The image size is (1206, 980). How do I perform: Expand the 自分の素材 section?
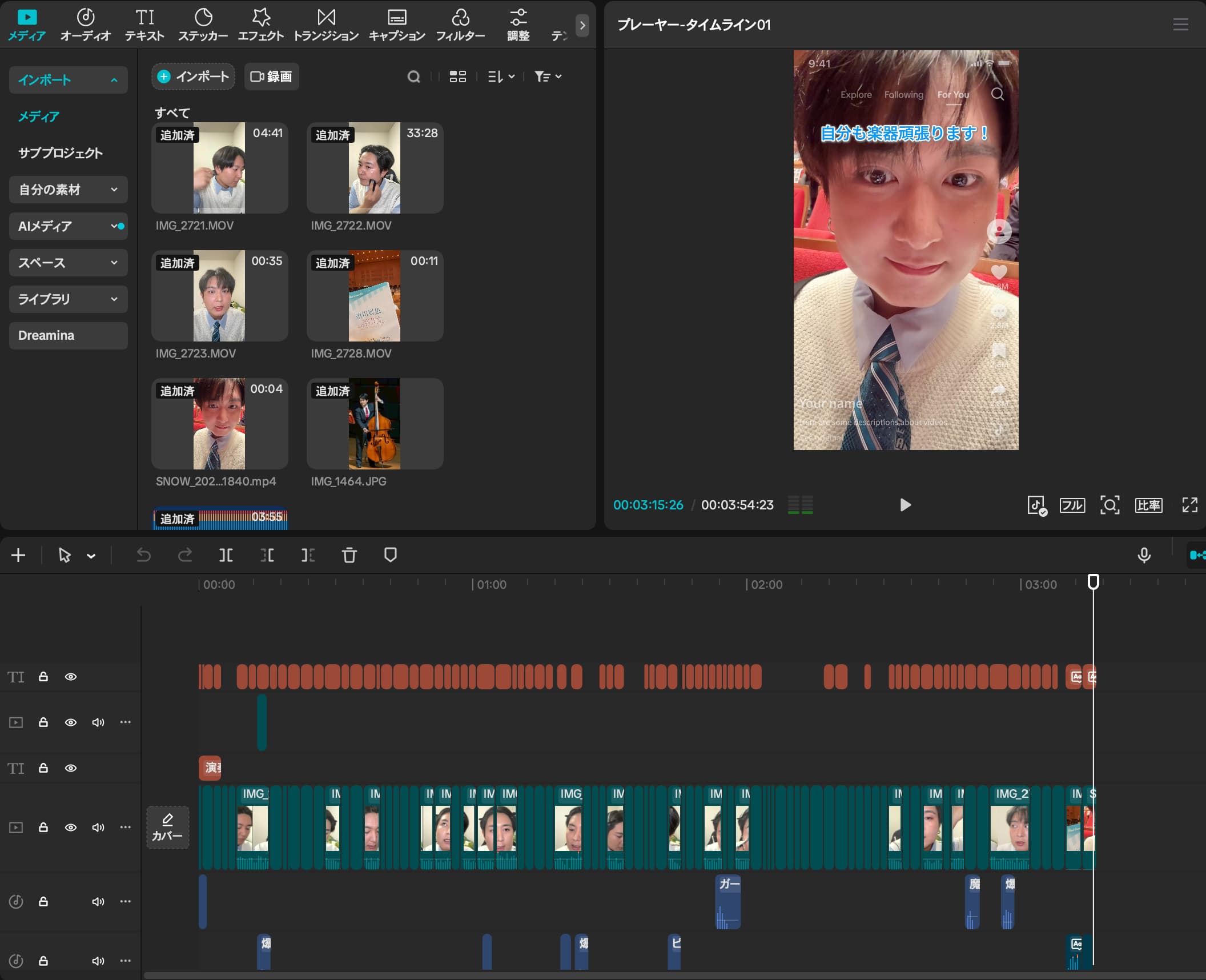pyautogui.click(x=68, y=190)
